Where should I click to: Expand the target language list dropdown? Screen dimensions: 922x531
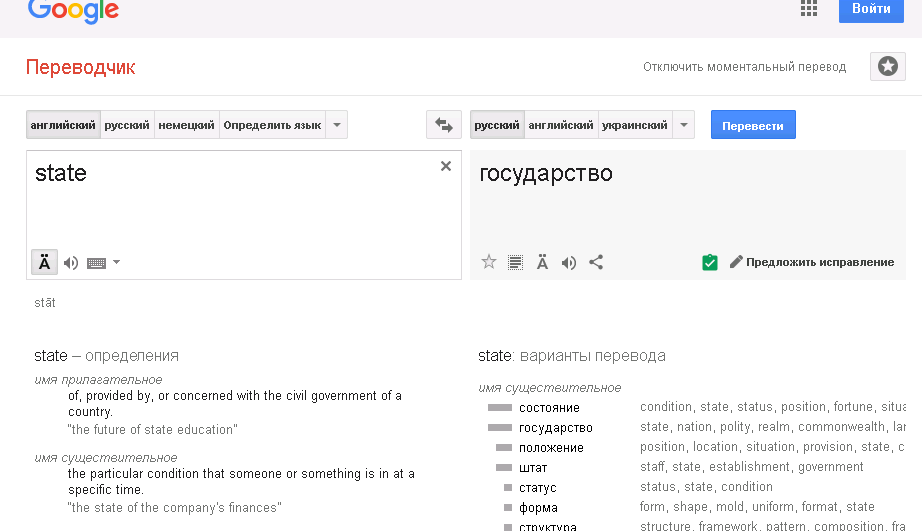click(684, 125)
